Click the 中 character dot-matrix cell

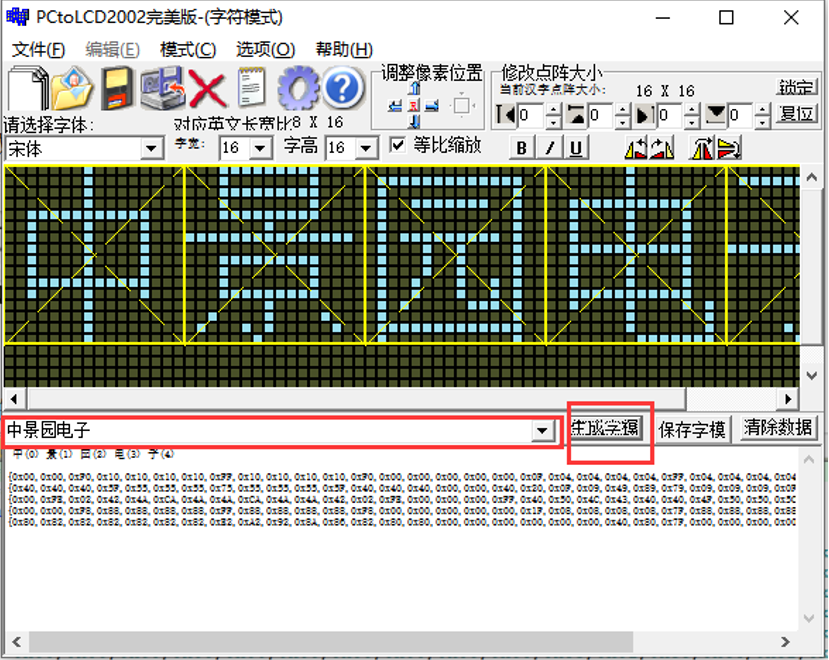(94, 255)
